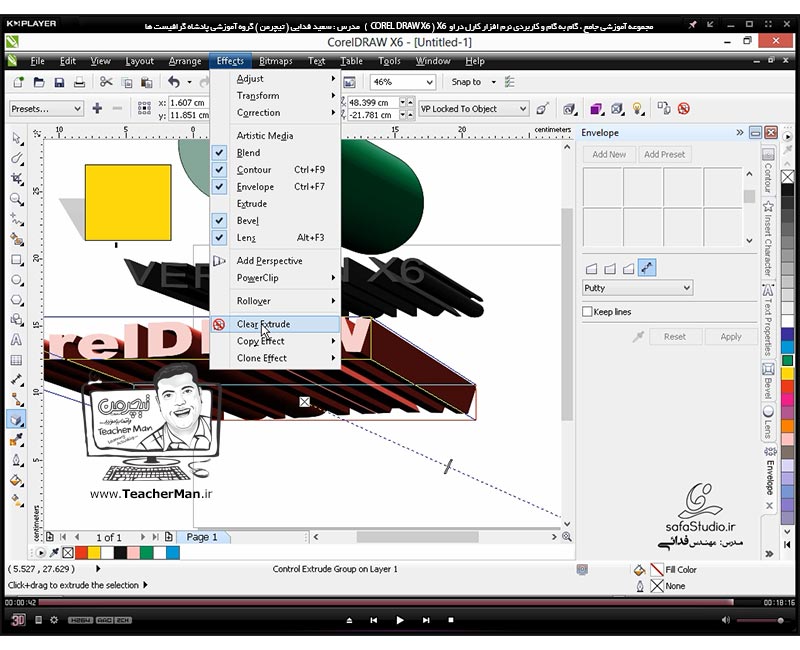Adjust the KMPlayer volume slider
Image resolution: width=800 pixels, height=650 pixels.
tap(761, 620)
